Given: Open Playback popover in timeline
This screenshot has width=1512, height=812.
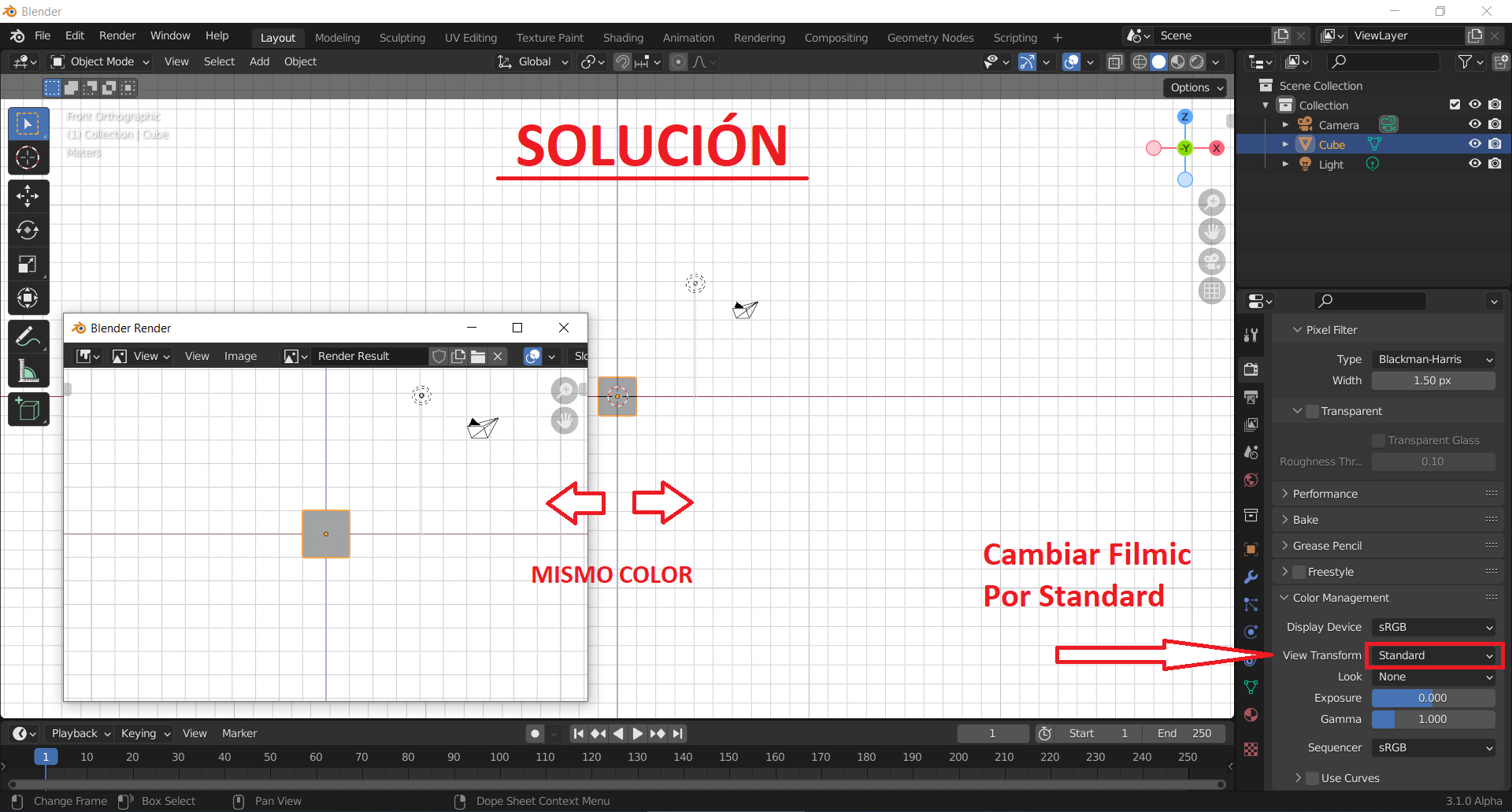Looking at the screenshot, I should click(80, 733).
